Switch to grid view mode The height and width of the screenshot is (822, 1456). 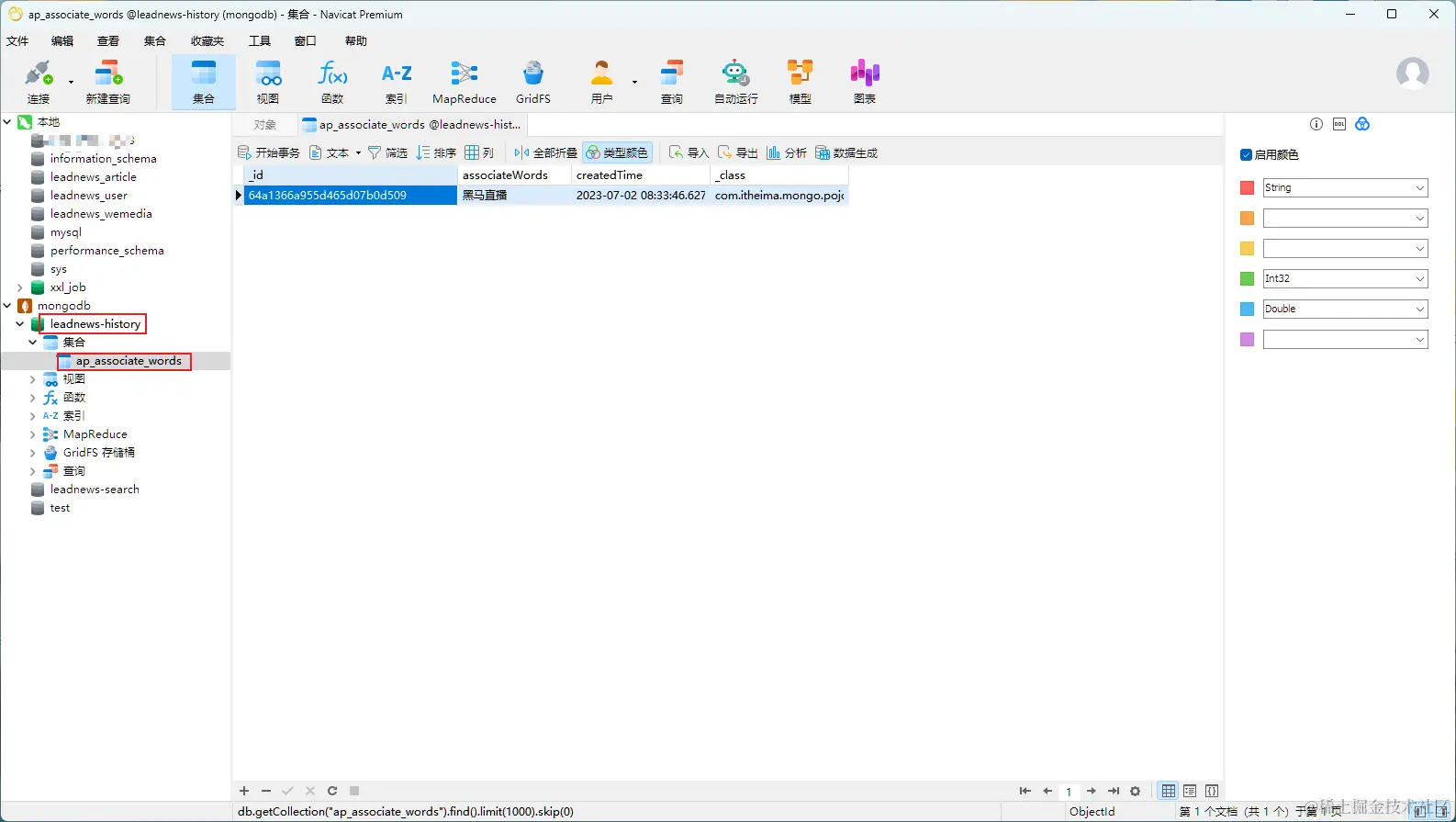(x=1168, y=791)
